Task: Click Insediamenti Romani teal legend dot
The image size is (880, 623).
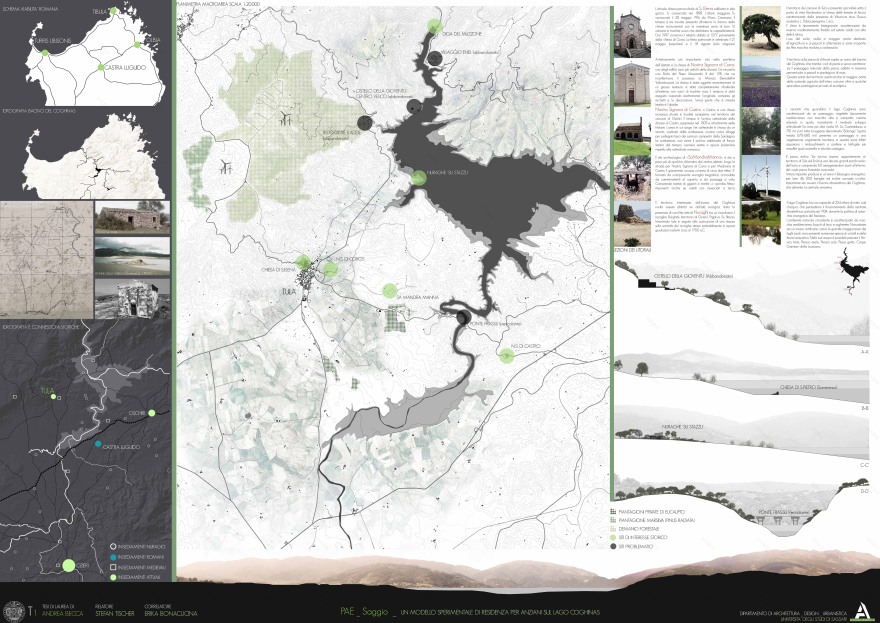Action: tap(99, 555)
